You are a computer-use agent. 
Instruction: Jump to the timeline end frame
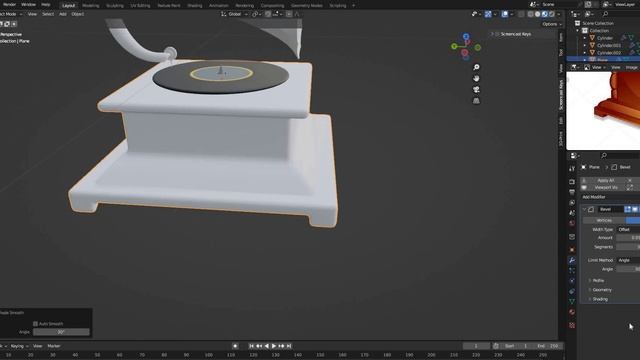(289, 346)
